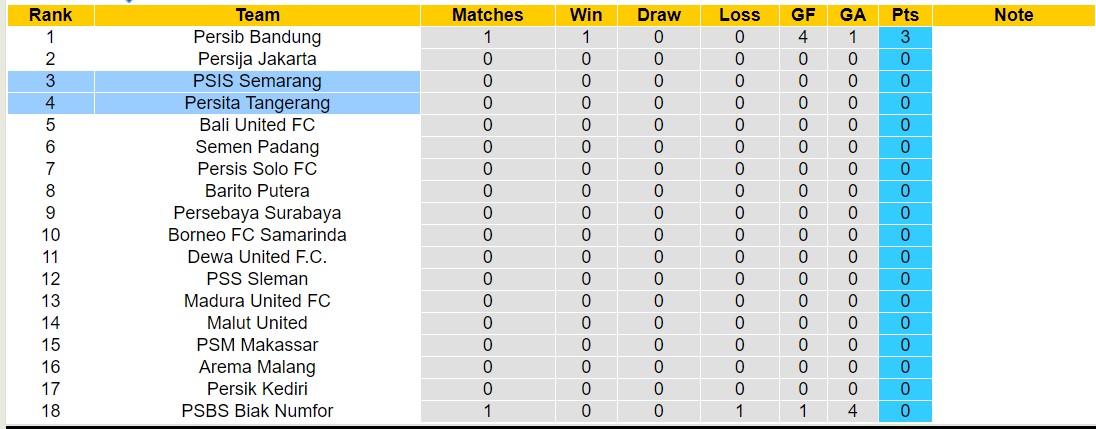Click the Win column header
This screenshot has height=429, width=1096.
click(586, 15)
